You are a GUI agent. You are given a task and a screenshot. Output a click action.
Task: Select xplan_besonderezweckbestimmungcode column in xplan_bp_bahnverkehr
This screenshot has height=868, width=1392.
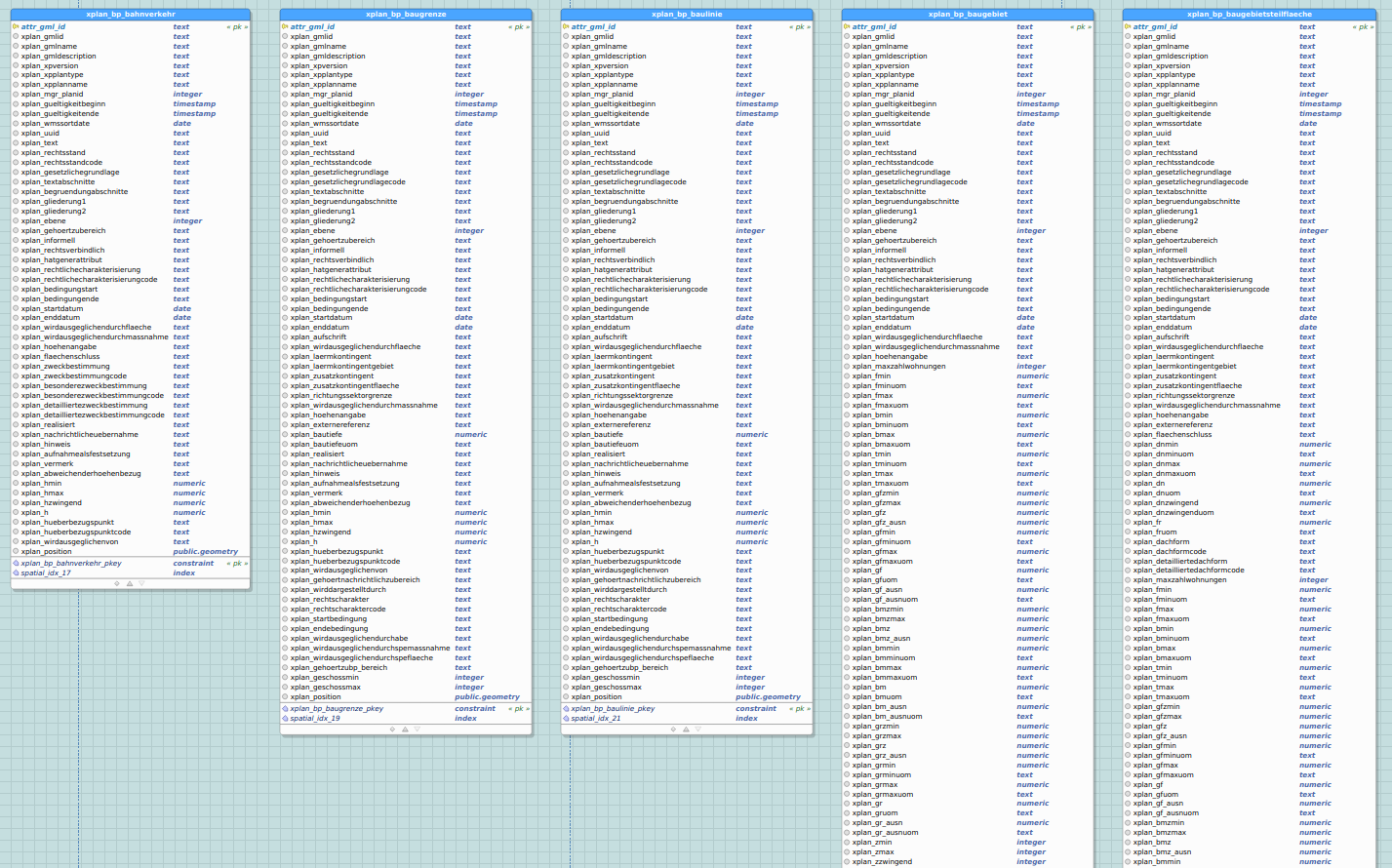131,396
